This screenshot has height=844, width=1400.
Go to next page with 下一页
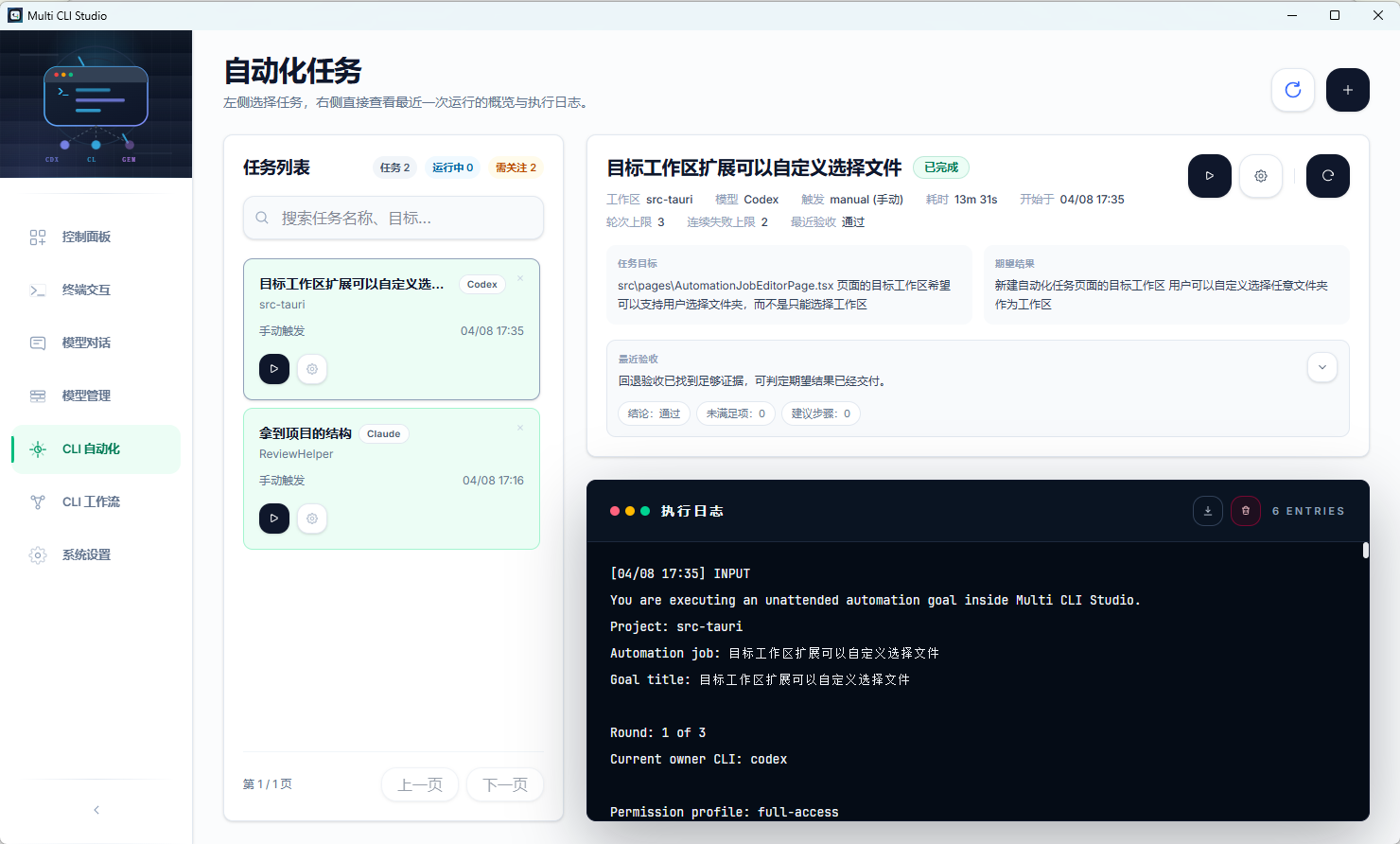(505, 784)
